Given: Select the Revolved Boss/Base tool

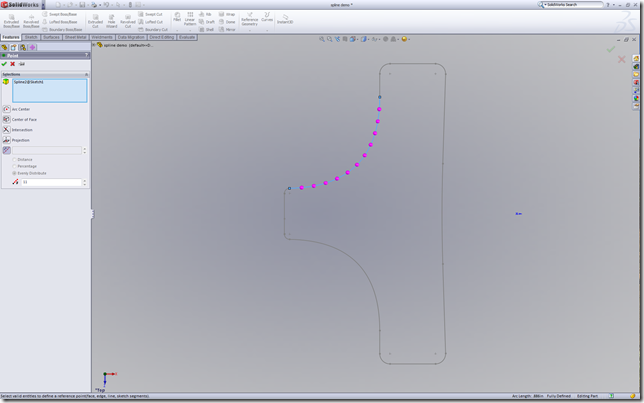Looking at the screenshot, I should pos(31,21).
